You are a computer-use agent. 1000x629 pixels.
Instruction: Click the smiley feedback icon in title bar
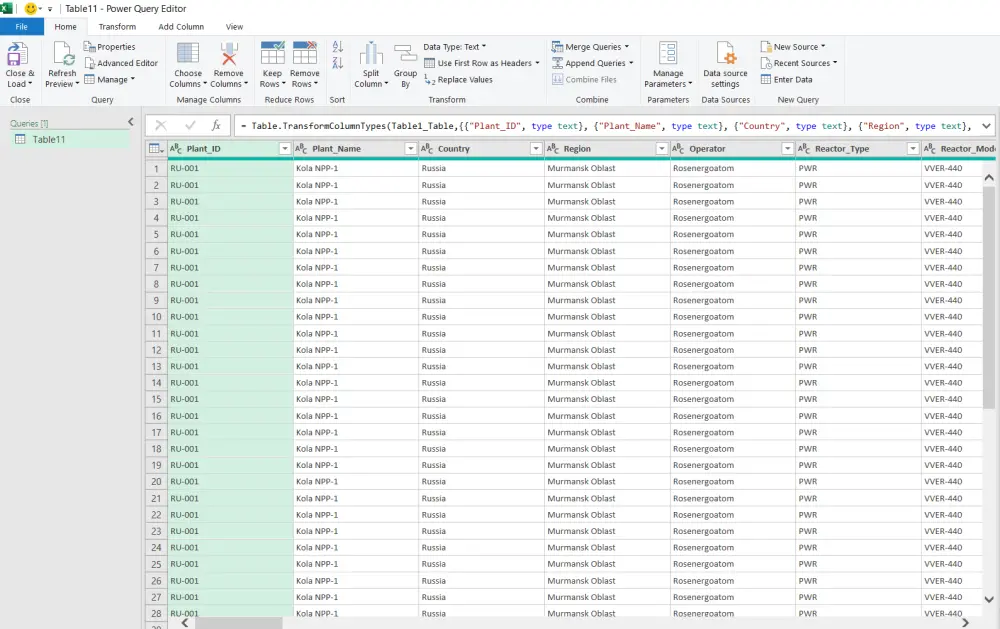(x=30, y=8)
